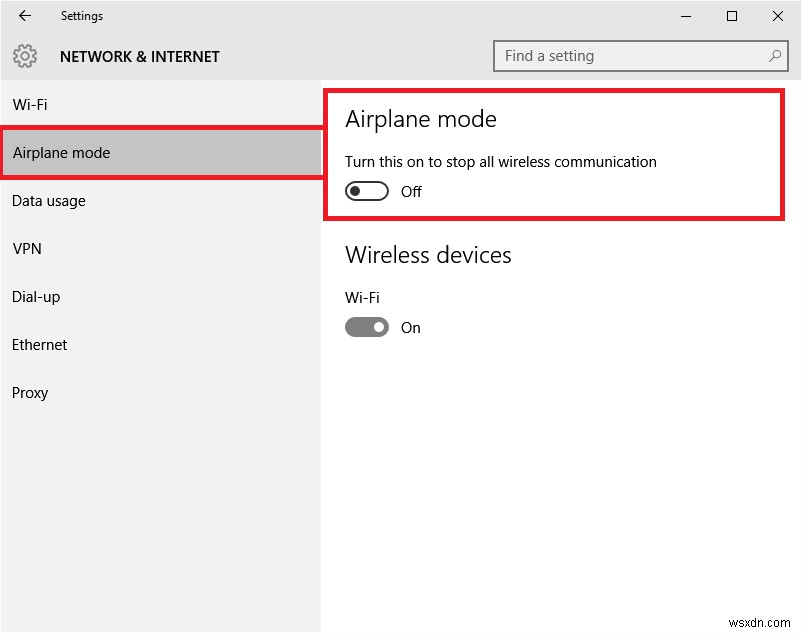Minimize the Settings window
802x633 pixels.
coord(686,16)
